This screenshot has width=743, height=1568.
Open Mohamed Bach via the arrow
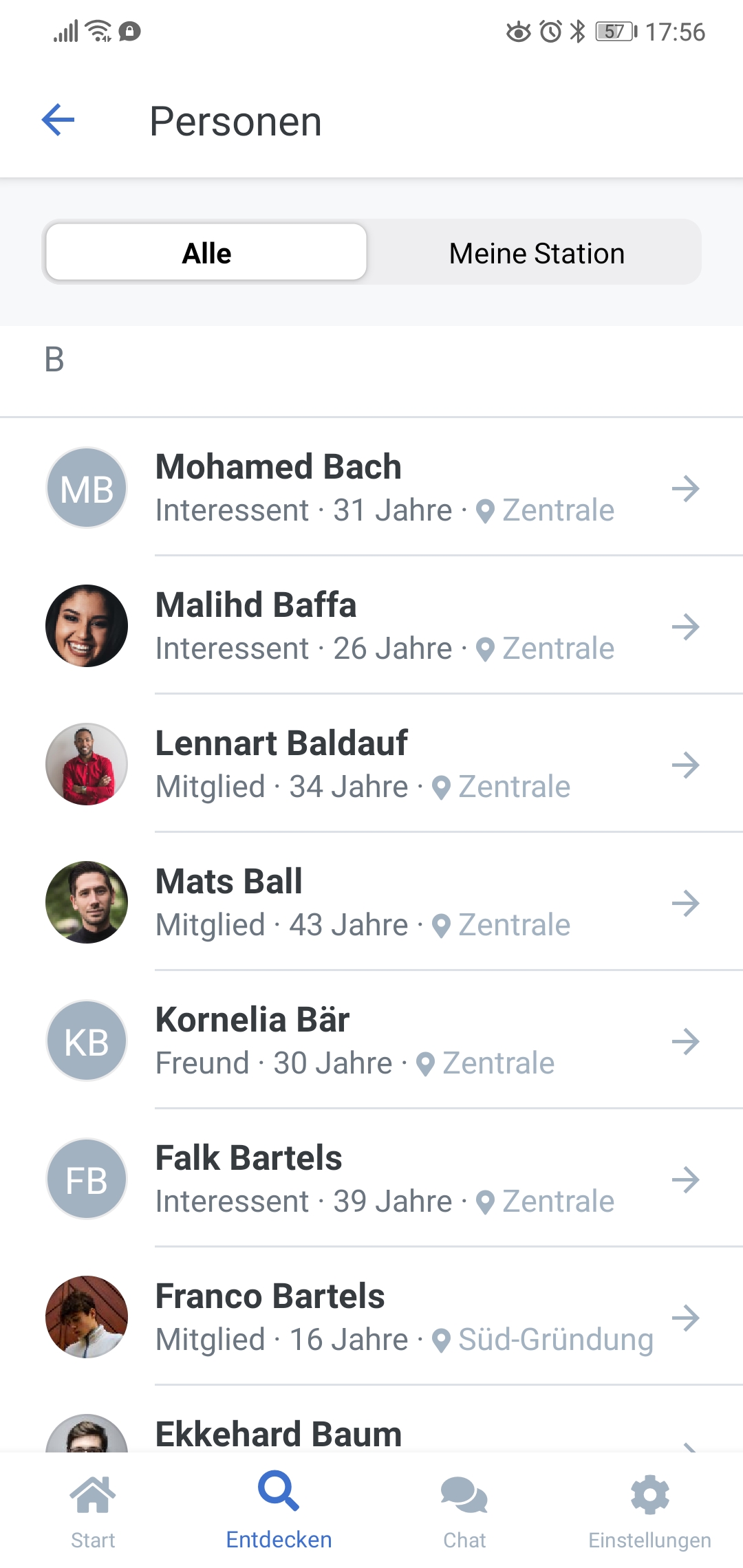pyautogui.click(x=685, y=489)
